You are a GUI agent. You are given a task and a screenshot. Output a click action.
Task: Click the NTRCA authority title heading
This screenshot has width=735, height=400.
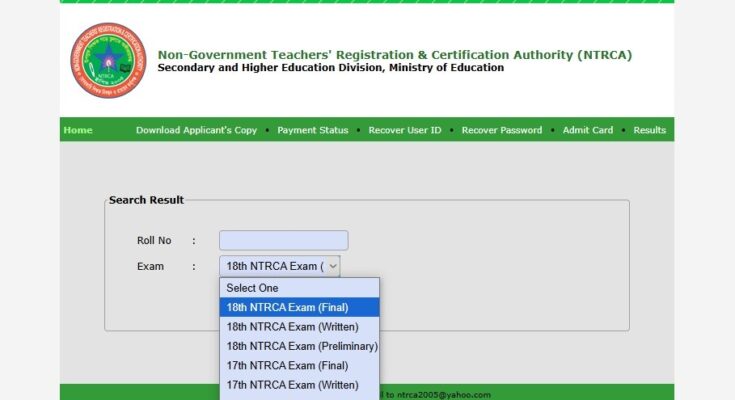click(x=395, y=55)
